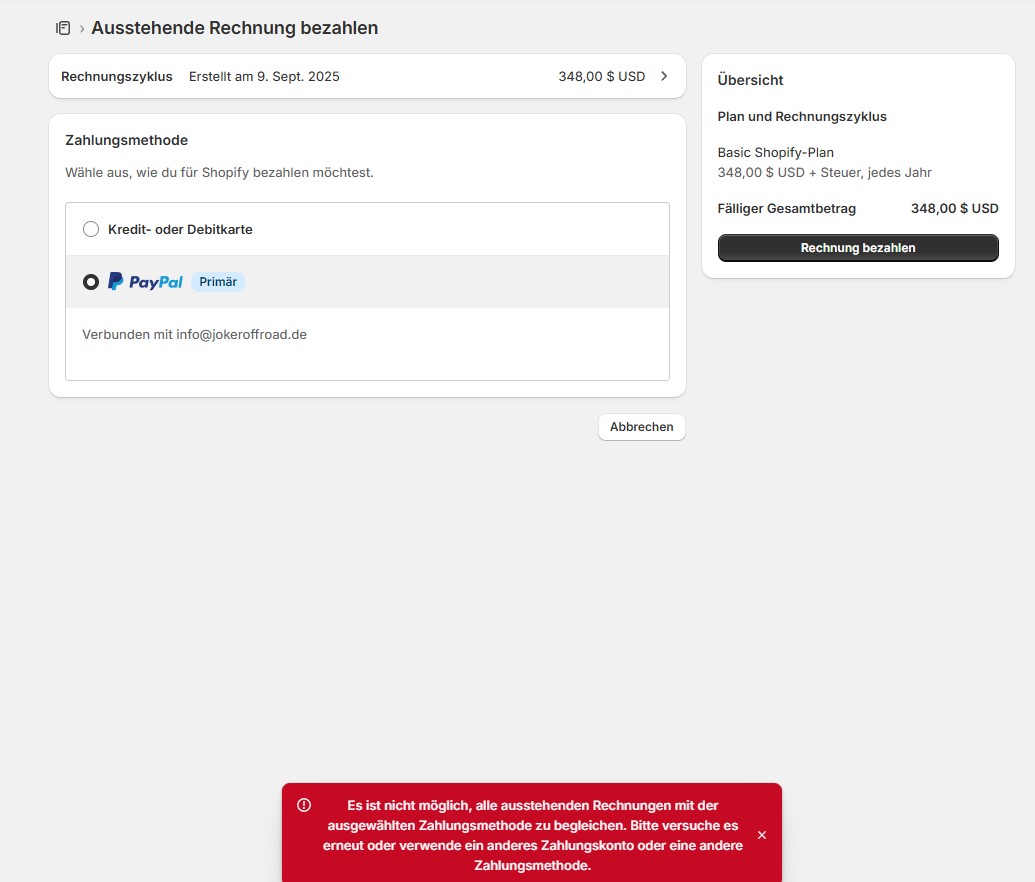Screen dimensions: 1035x882
Task: Expand the Rechnungszyklus row with the chevron arrow
Action: tap(664, 76)
